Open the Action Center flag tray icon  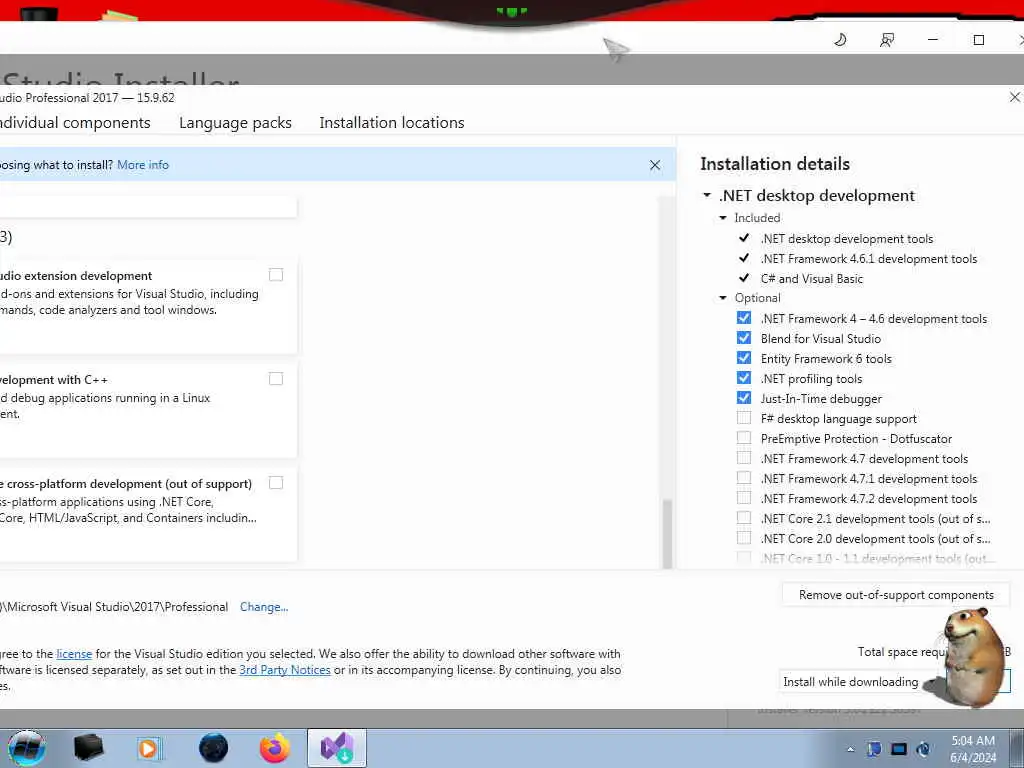874,749
